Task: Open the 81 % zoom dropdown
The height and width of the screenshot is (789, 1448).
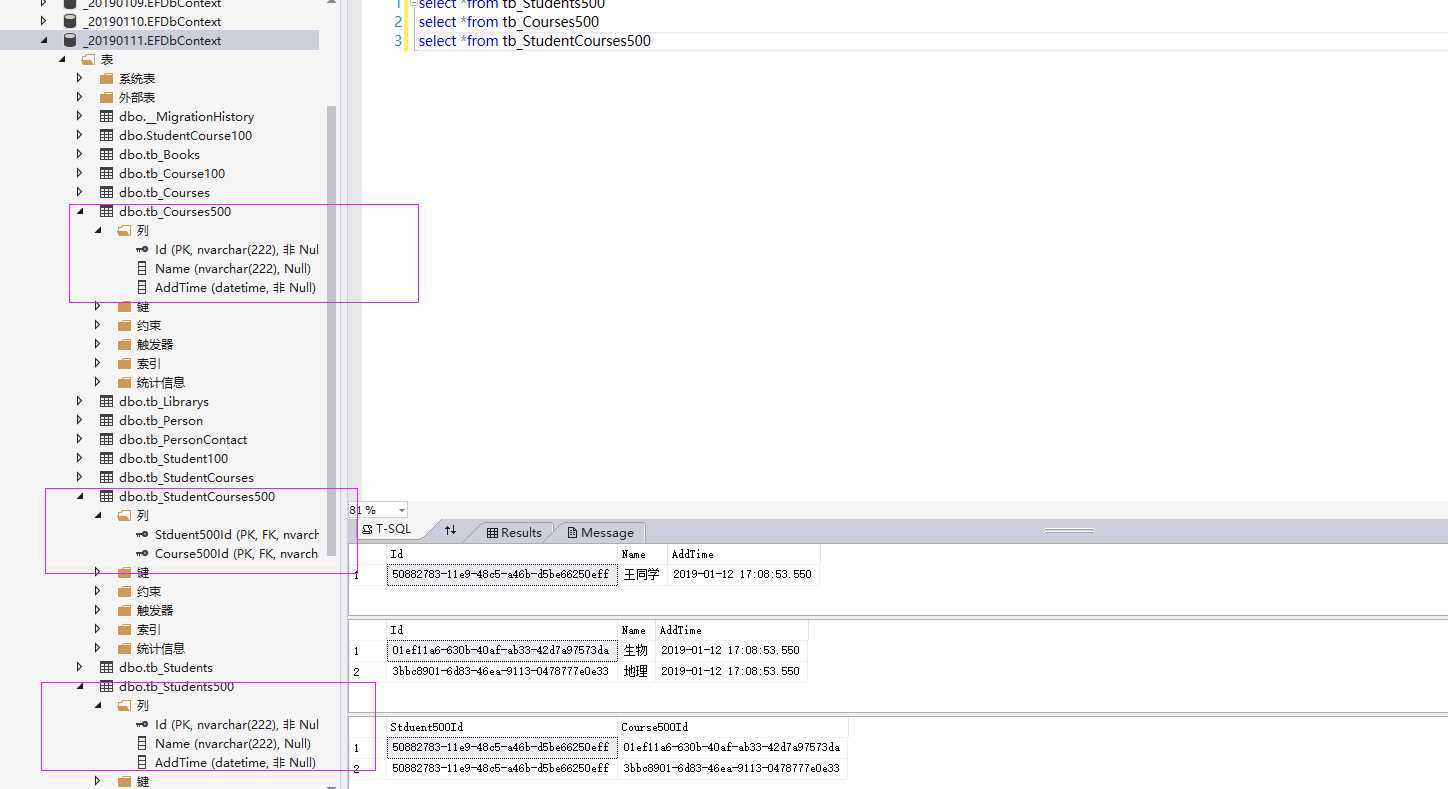Action: click(x=402, y=510)
